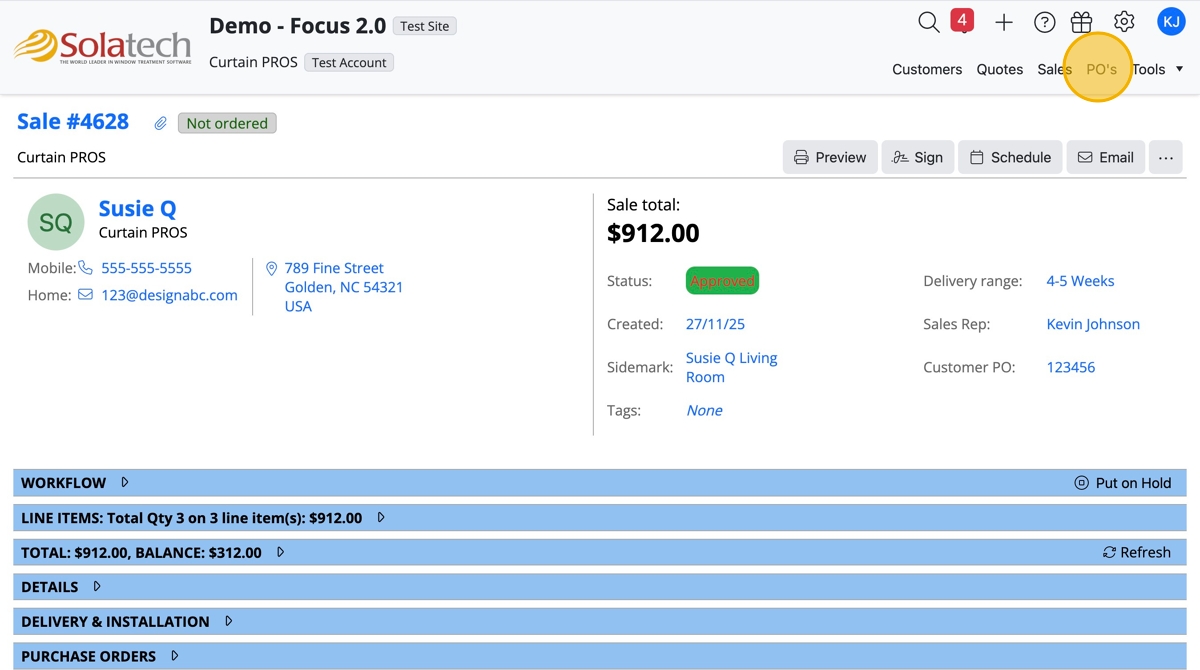This screenshot has width=1200, height=670.
Task: Put the sale on hold
Action: click(x=1122, y=483)
